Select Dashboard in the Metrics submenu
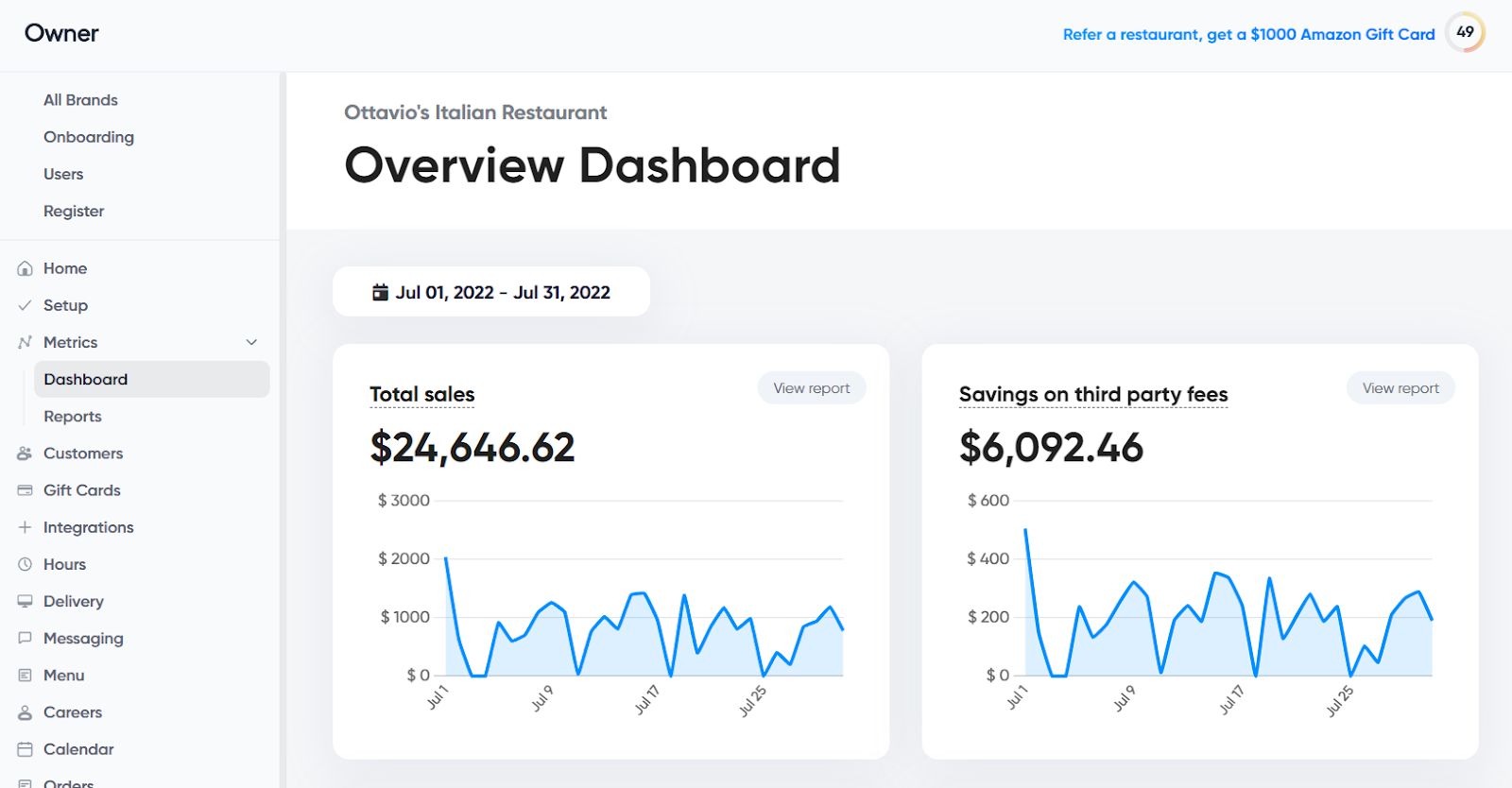1512x788 pixels. [151, 379]
